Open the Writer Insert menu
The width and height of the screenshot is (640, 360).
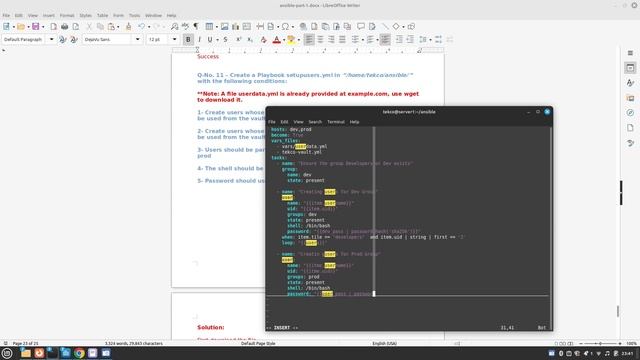[x=49, y=16]
